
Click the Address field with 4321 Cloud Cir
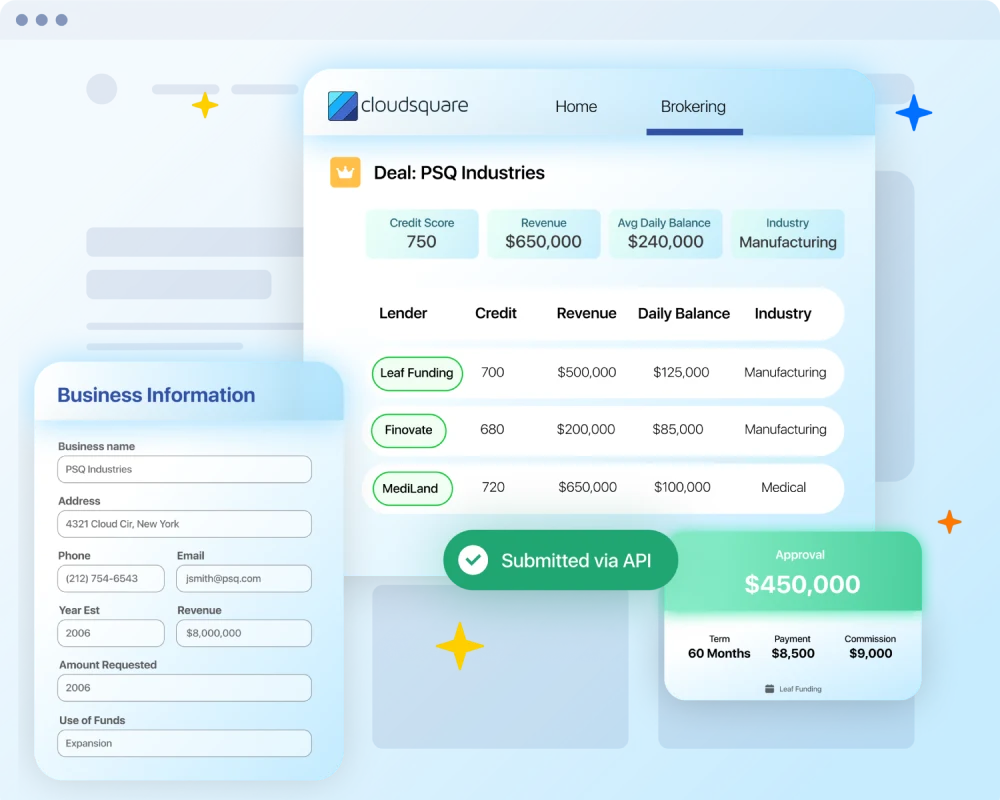pos(184,524)
